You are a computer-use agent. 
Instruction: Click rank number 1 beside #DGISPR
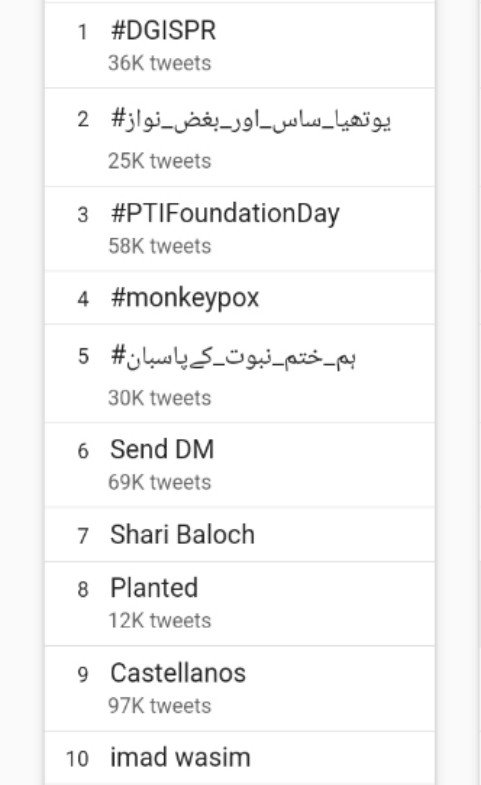point(83,32)
